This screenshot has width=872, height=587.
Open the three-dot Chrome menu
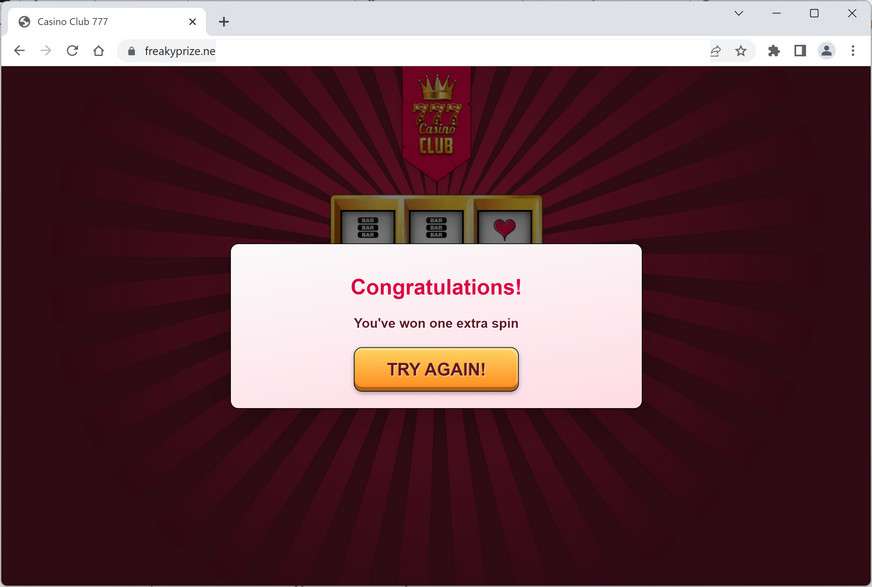click(x=853, y=51)
